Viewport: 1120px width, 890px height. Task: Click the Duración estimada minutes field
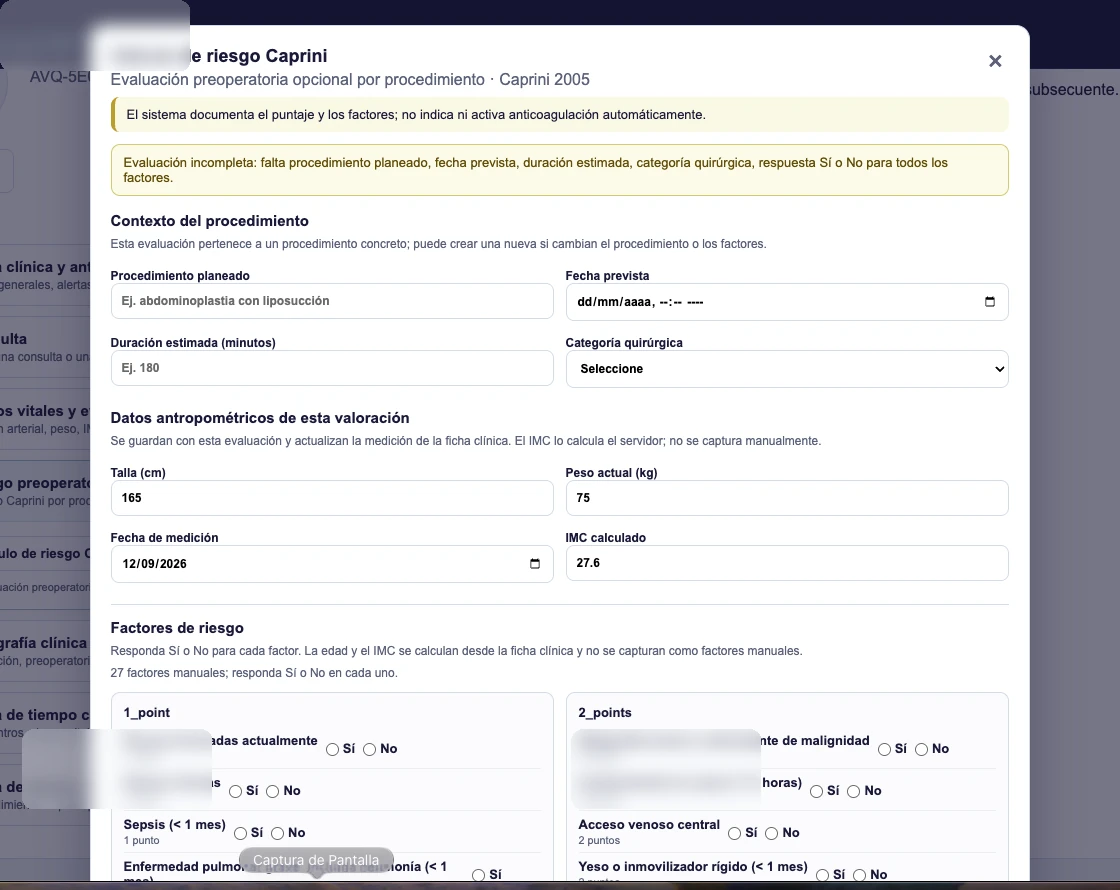click(331, 368)
